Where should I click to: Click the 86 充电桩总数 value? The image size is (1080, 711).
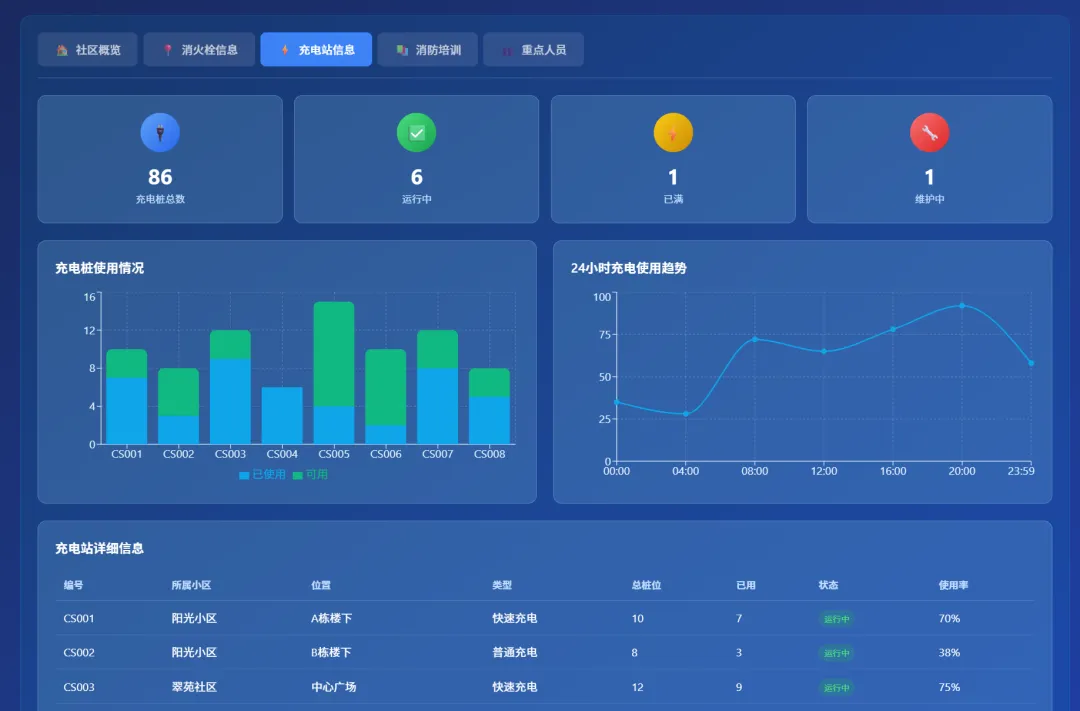pyautogui.click(x=160, y=177)
